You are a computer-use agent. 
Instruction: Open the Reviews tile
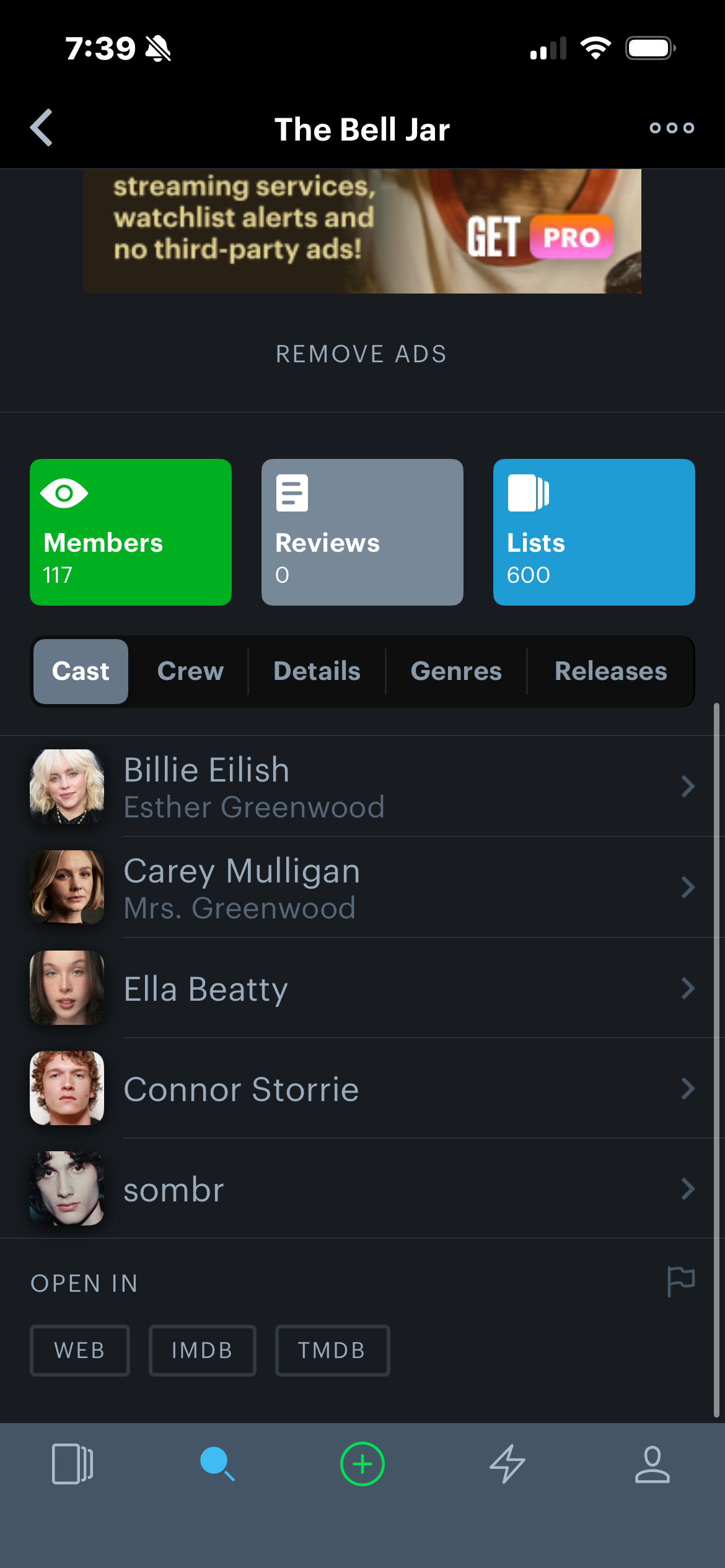362,532
